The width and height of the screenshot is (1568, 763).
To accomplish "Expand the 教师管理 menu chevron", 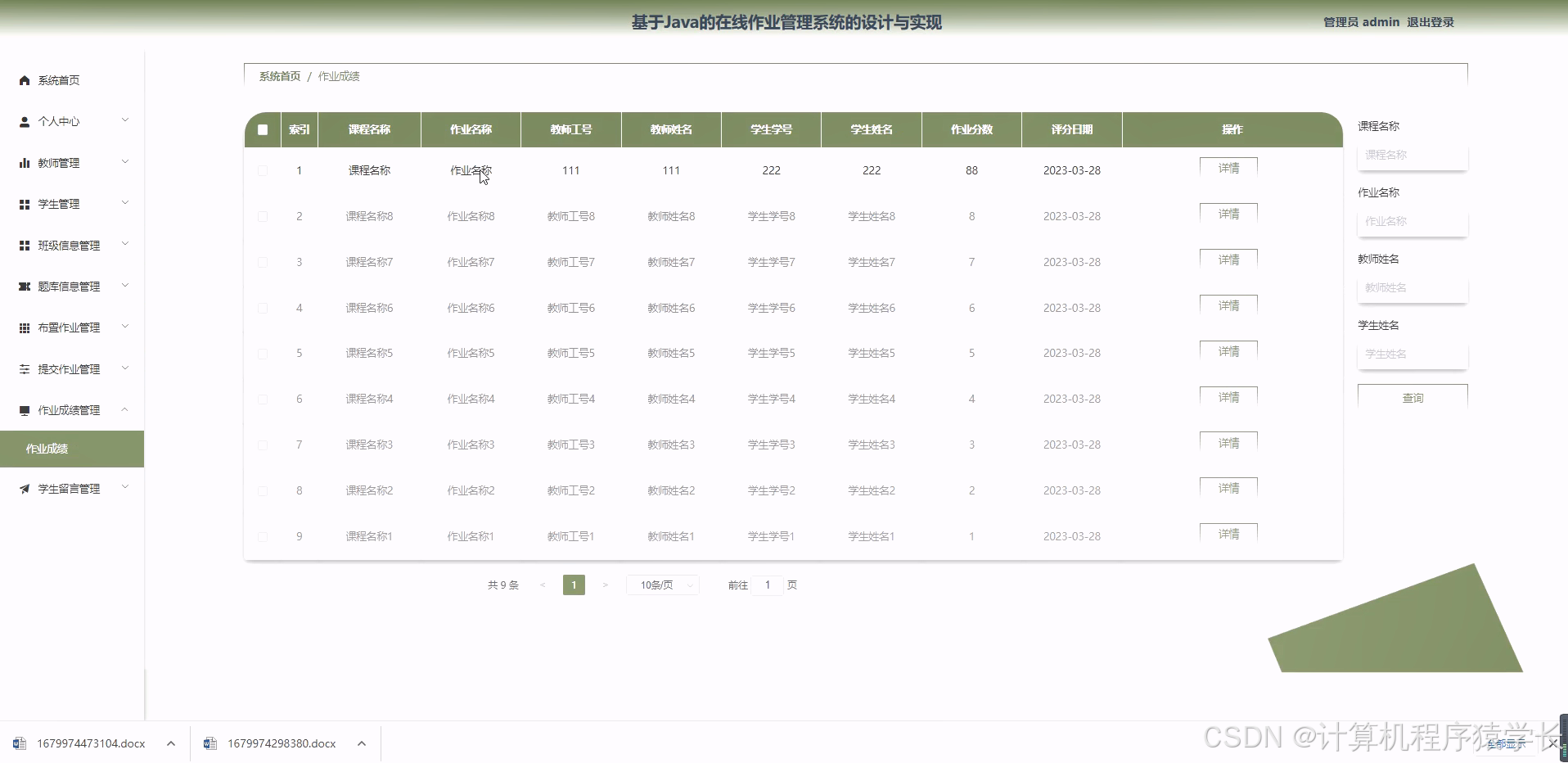I will point(125,161).
